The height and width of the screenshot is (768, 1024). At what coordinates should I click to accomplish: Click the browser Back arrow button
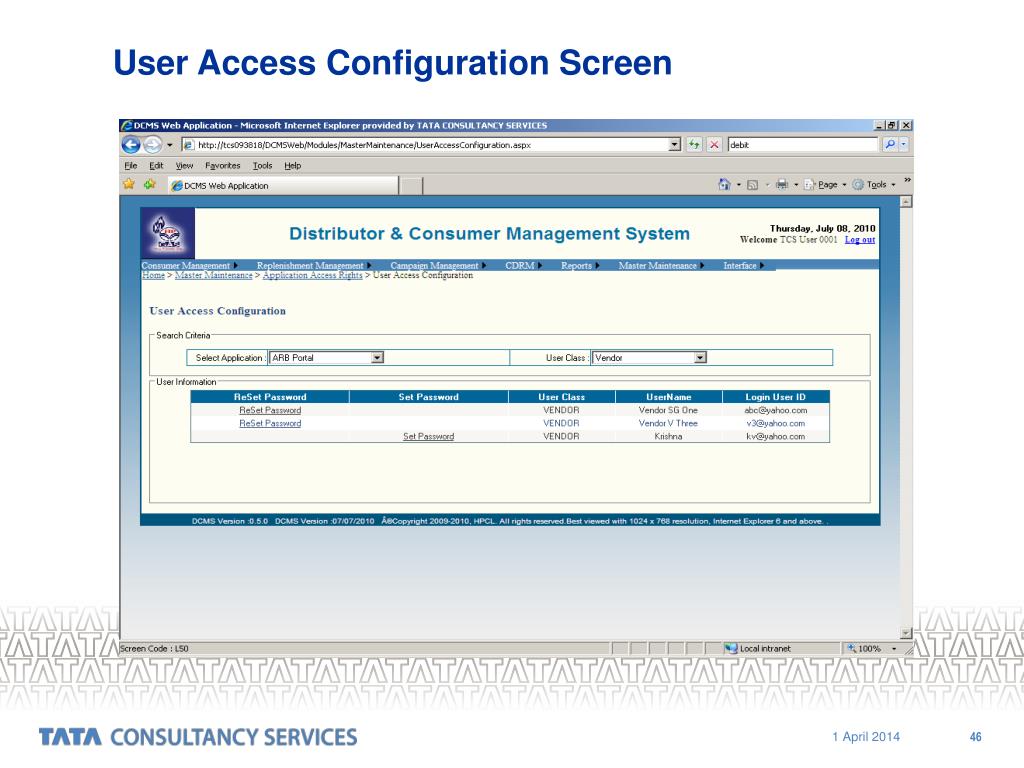(x=131, y=145)
